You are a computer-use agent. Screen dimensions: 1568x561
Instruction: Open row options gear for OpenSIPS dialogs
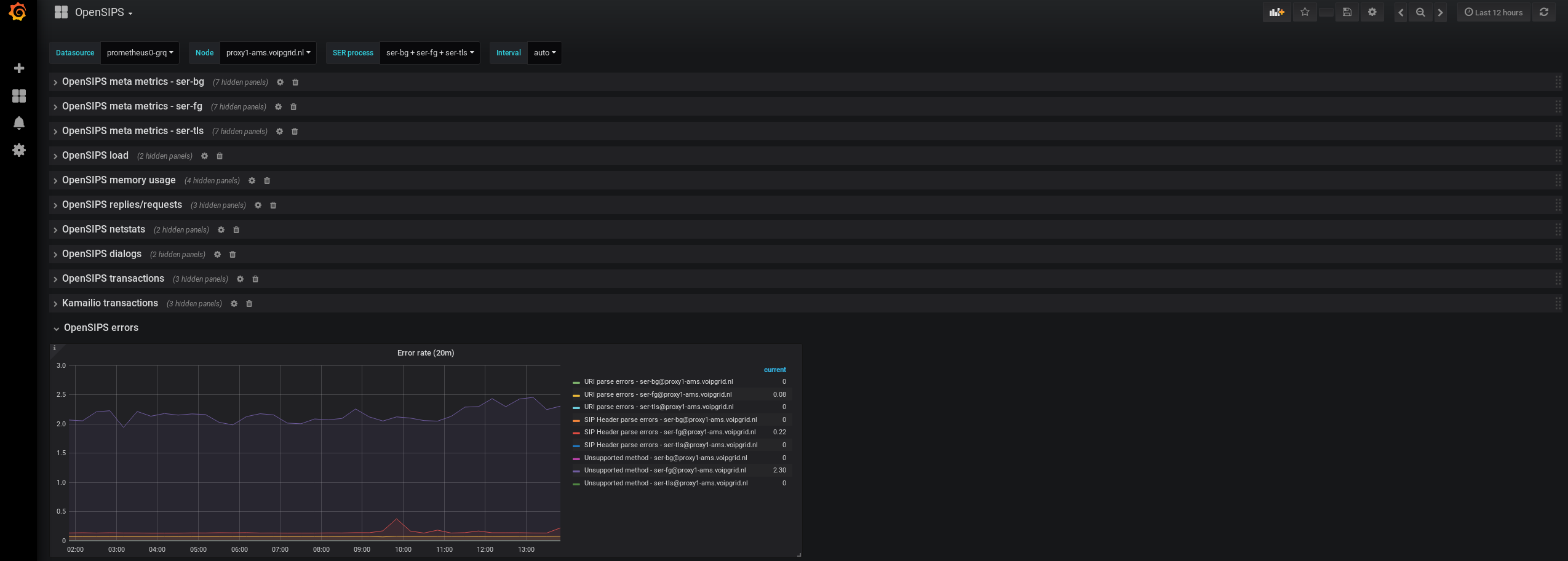[217, 255]
